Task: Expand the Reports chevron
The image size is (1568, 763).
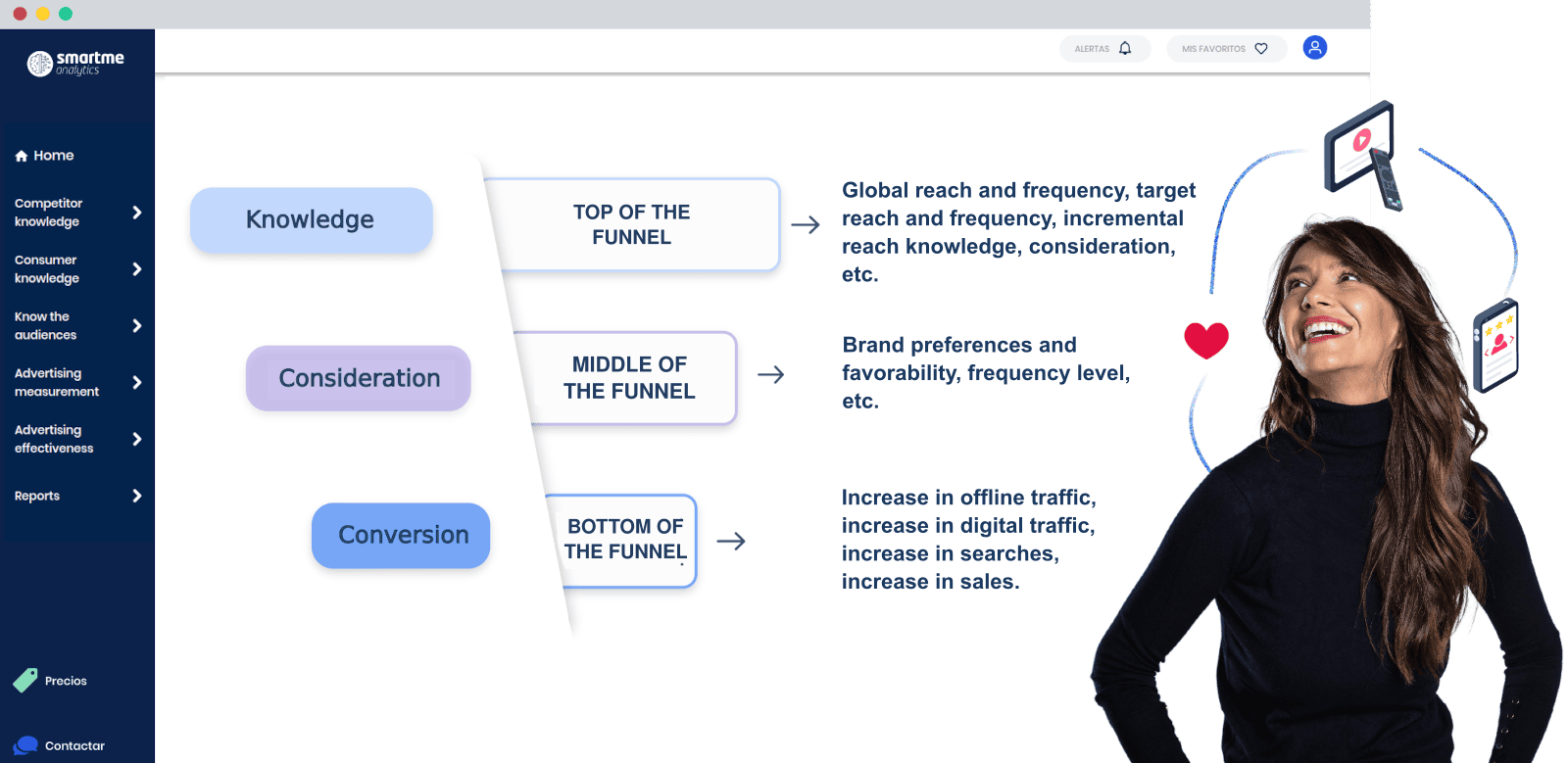Action: tap(137, 496)
